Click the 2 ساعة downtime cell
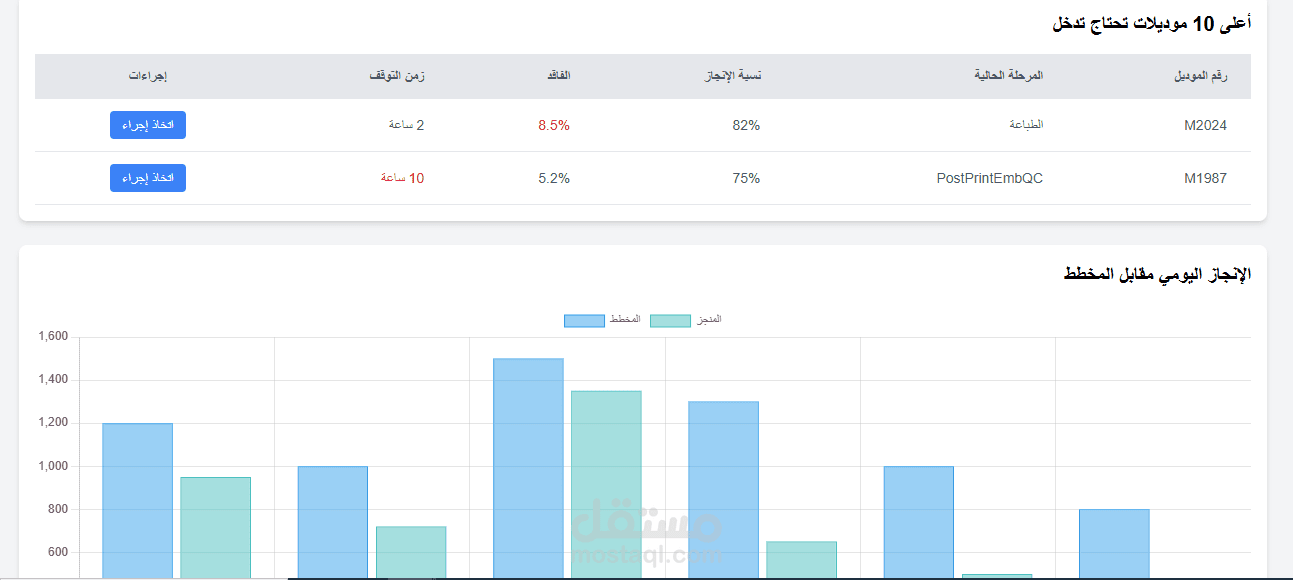1293x580 pixels. [x=406, y=125]
